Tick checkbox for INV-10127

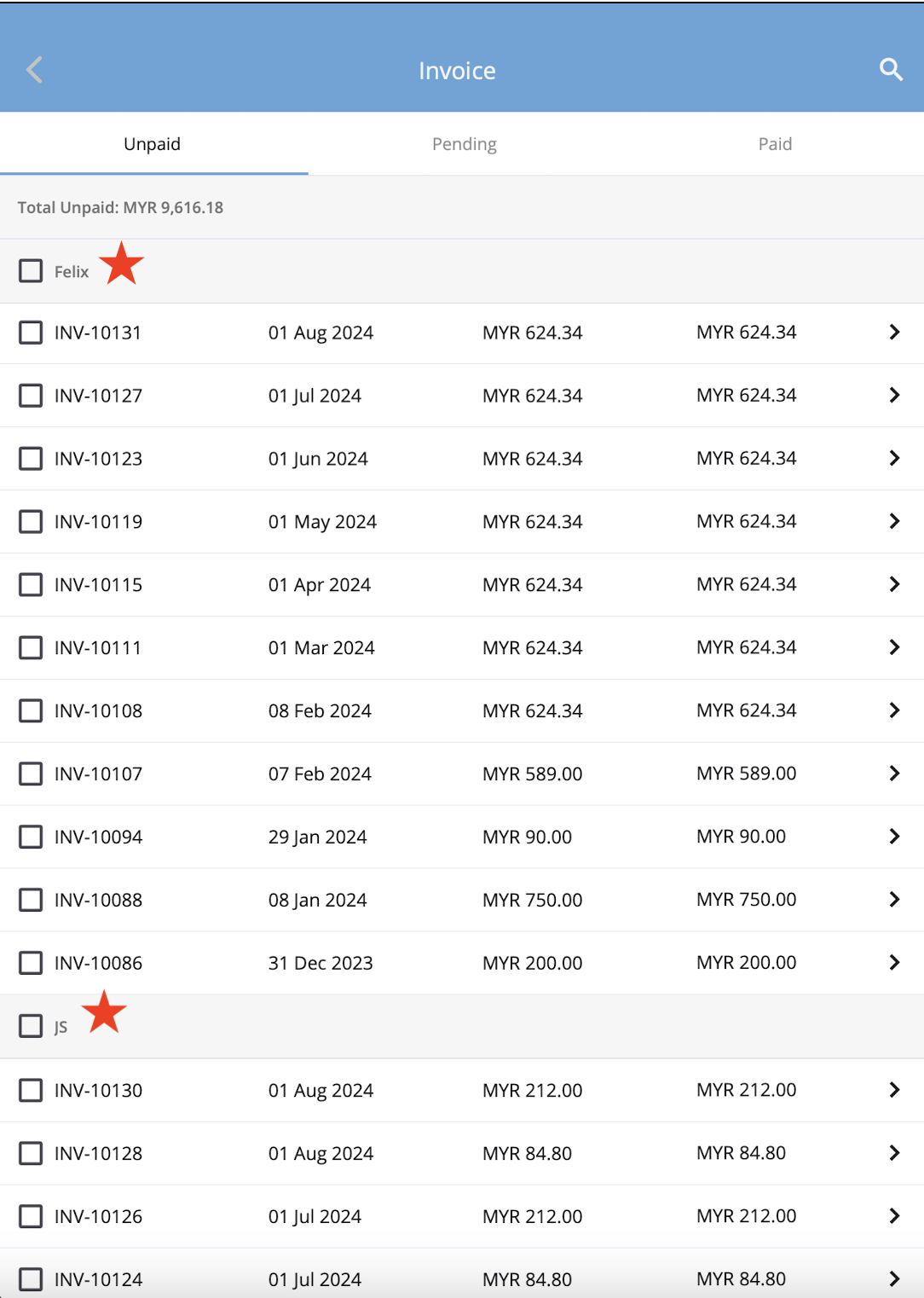(x=31, y=396)
